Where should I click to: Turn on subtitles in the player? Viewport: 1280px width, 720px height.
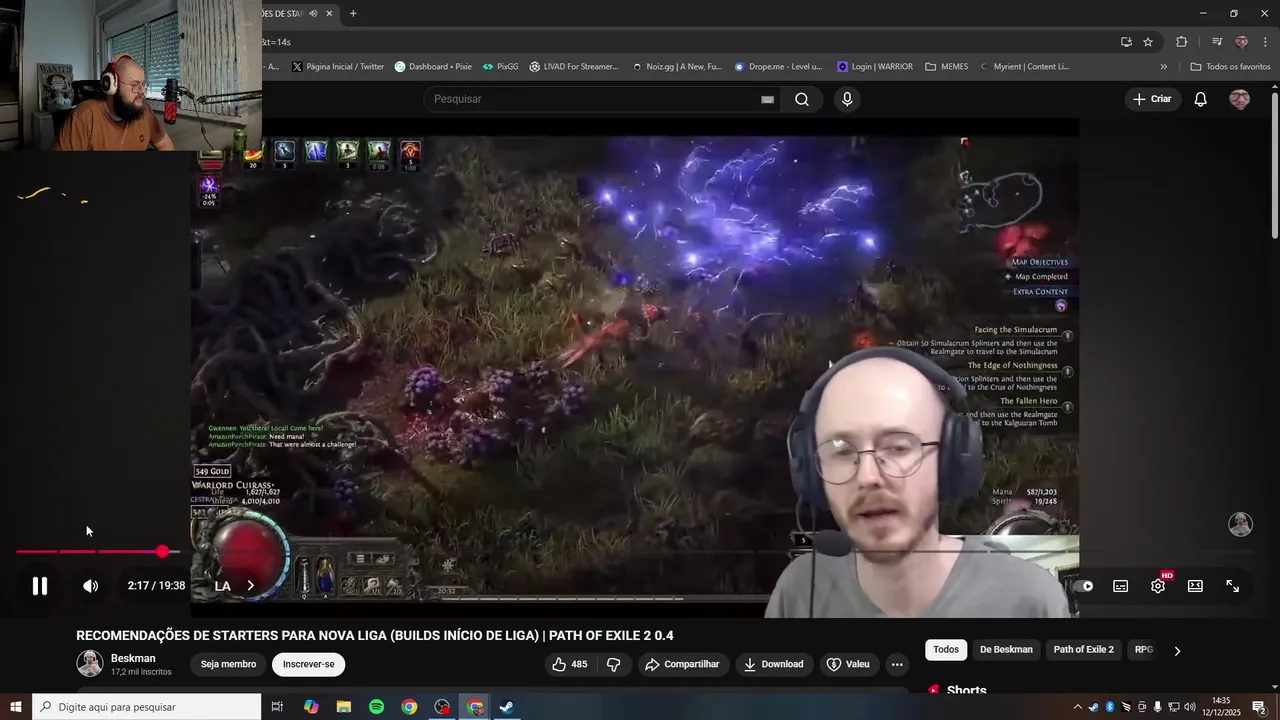pyautogui.click(x=1121, y=586)
